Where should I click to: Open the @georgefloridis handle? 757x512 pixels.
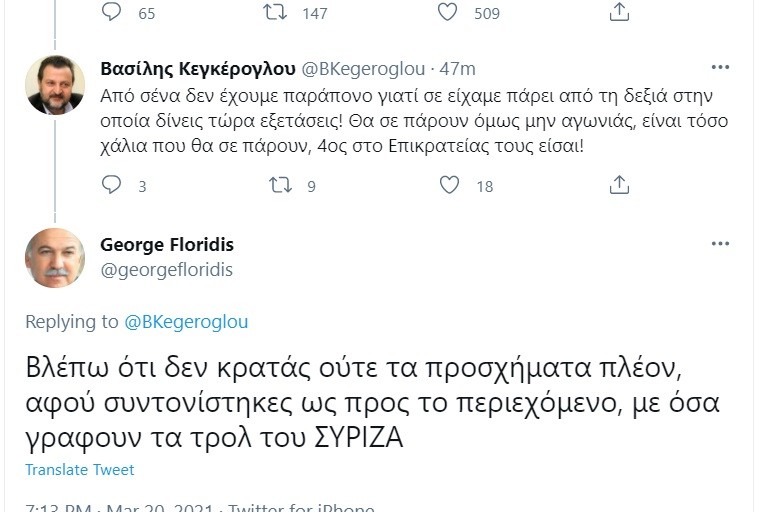click(166, 270)
